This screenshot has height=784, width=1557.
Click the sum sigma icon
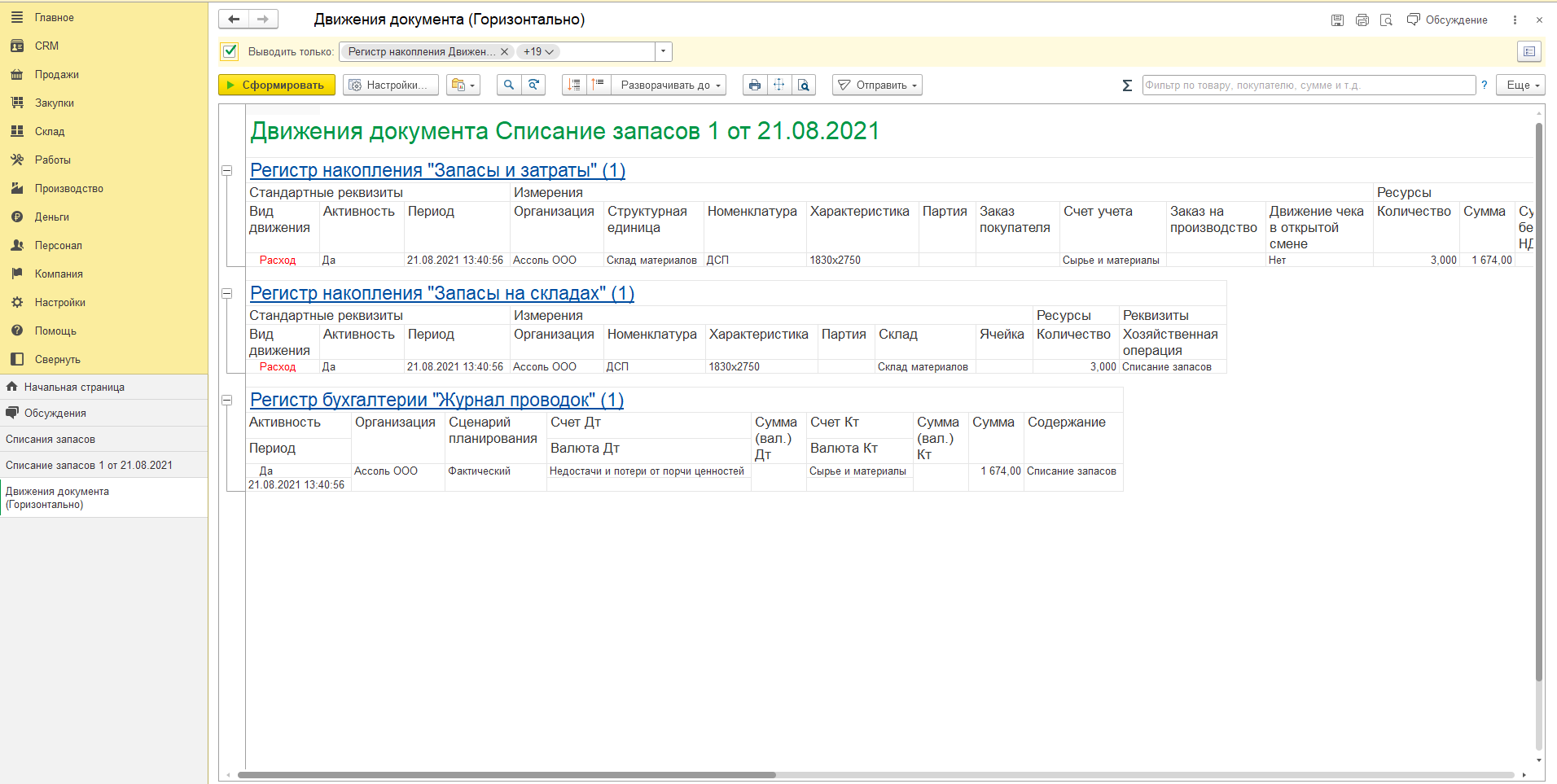pos(1127,85)
